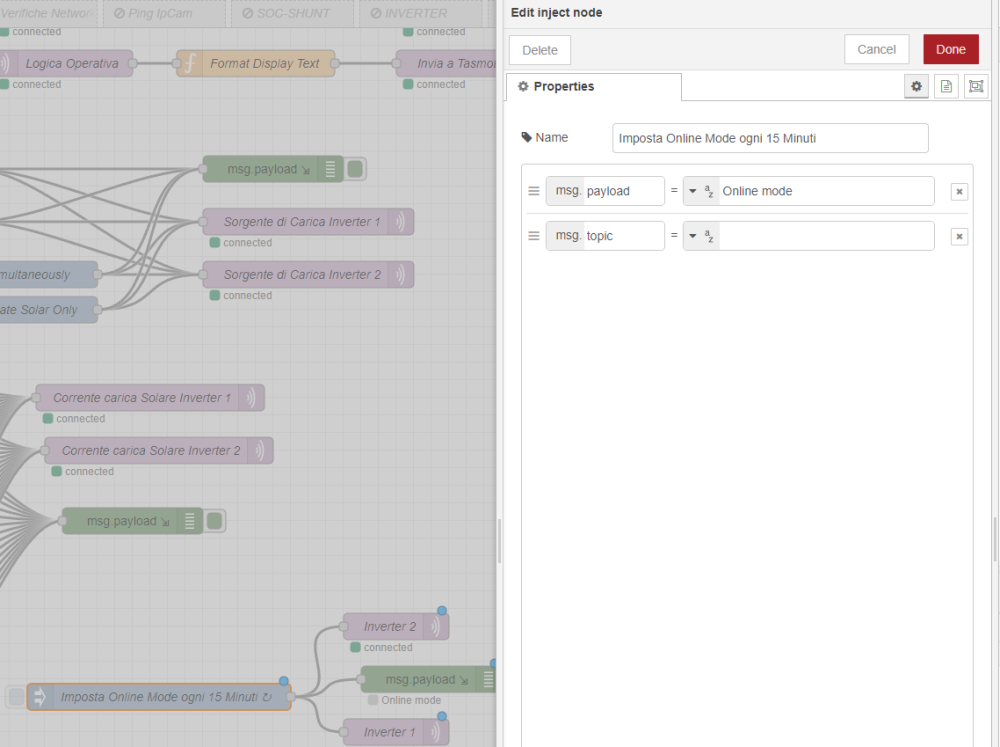Image resolution: width=1000 pixels, height=747 pixels.
Task: Toggle output of upper msg payload debug node
Action: [x=355, y=169]
